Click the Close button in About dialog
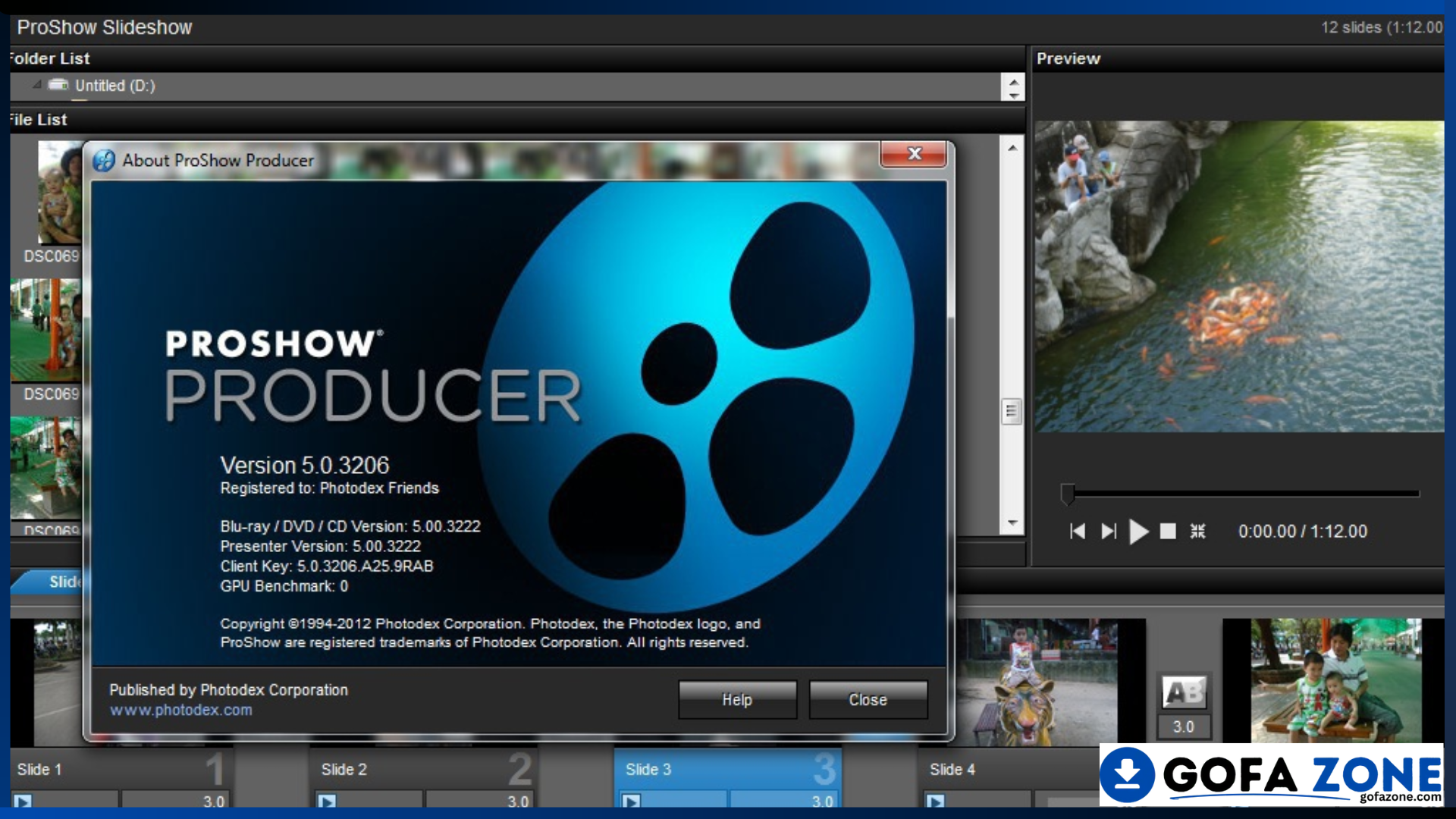The image size is (1456, 819). point(868,699)
